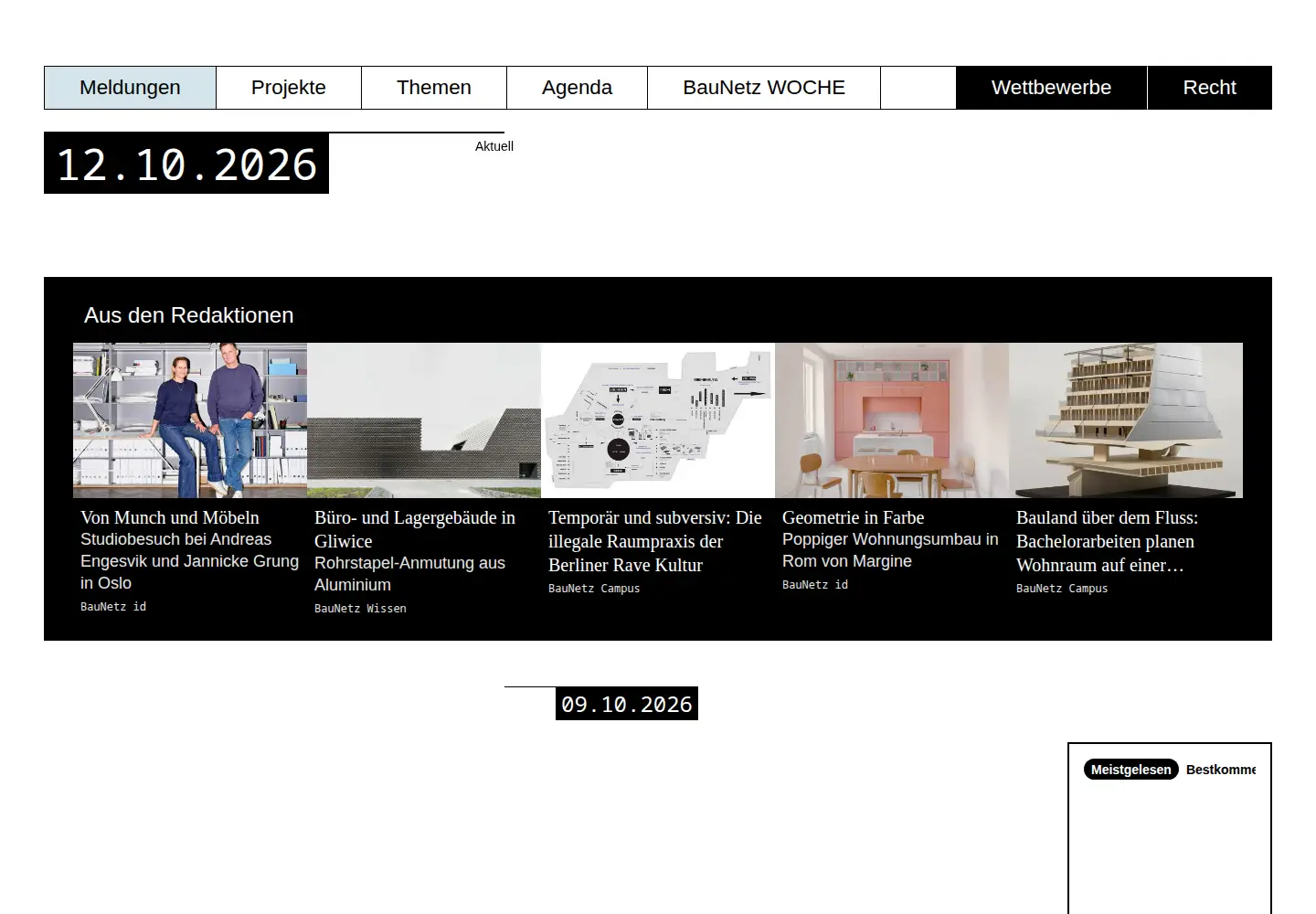Click BauNetz Campus label under rave article
Viewport: 1316px width, 914px height.
594,589
